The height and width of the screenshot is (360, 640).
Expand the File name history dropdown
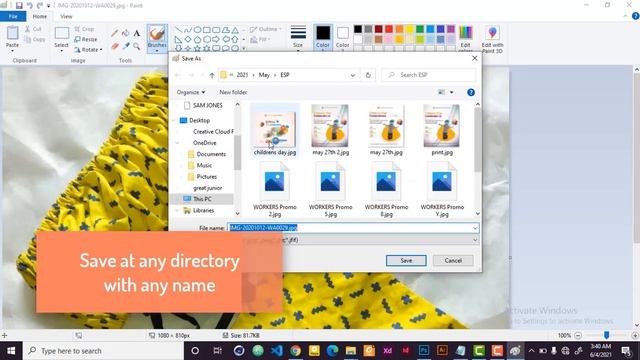click(x=475, y=228)
